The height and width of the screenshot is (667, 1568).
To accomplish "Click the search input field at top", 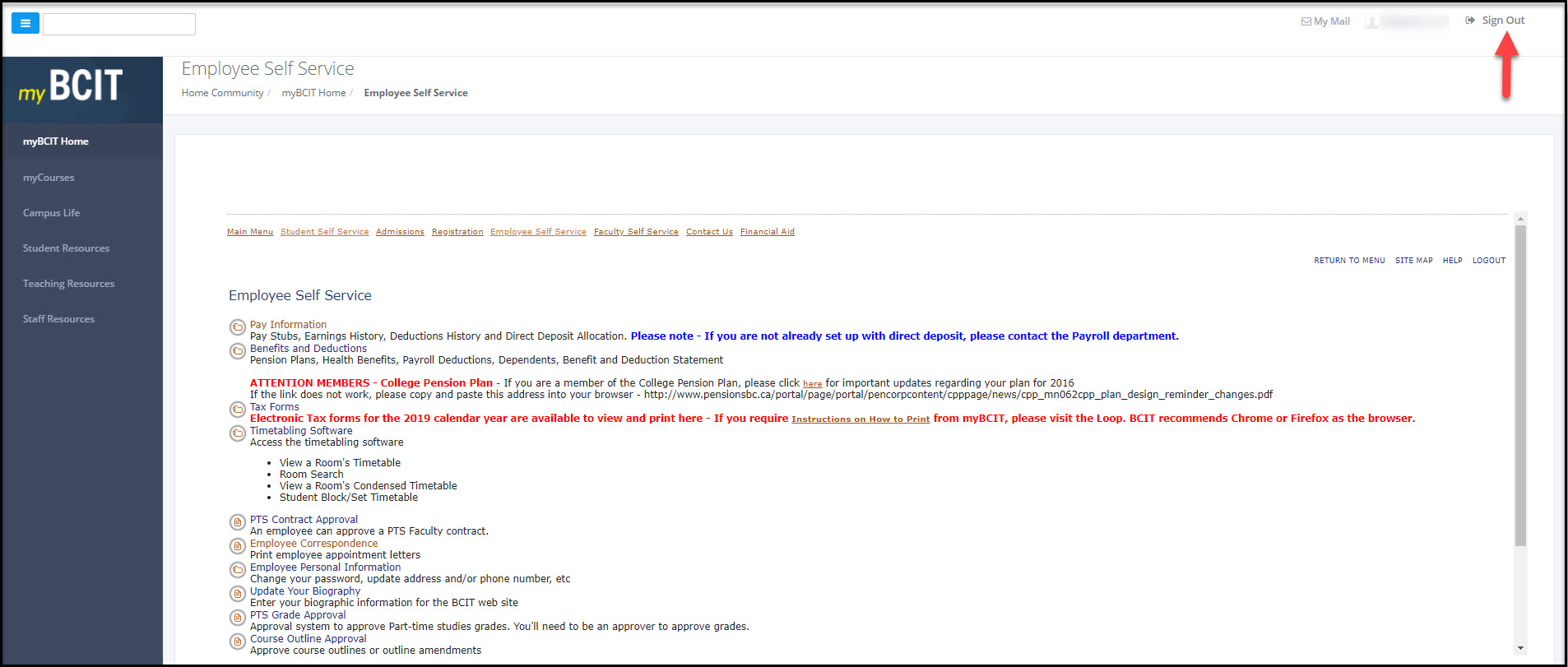I will 119,24.
